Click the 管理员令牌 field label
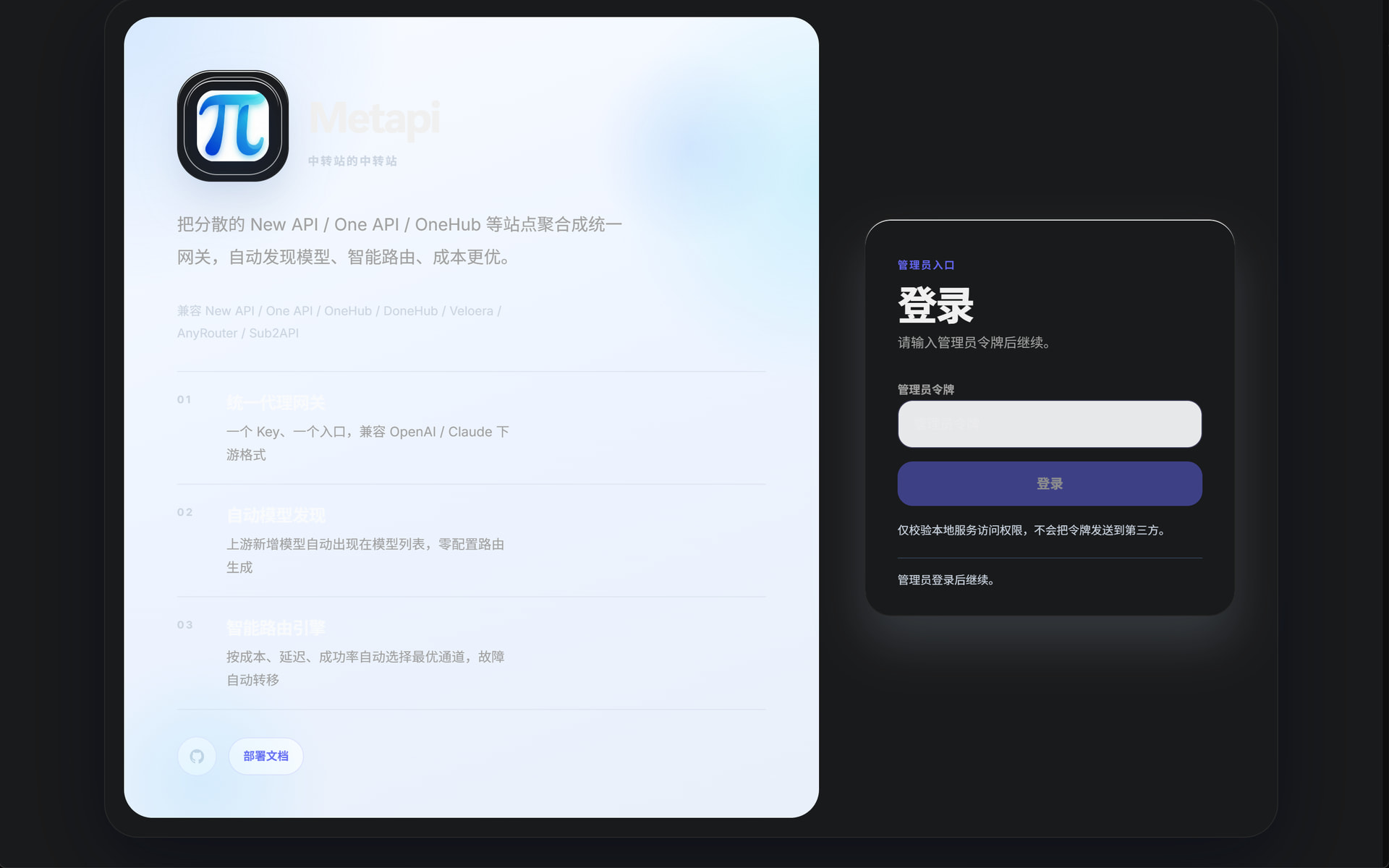 click(x=926, y=390)
